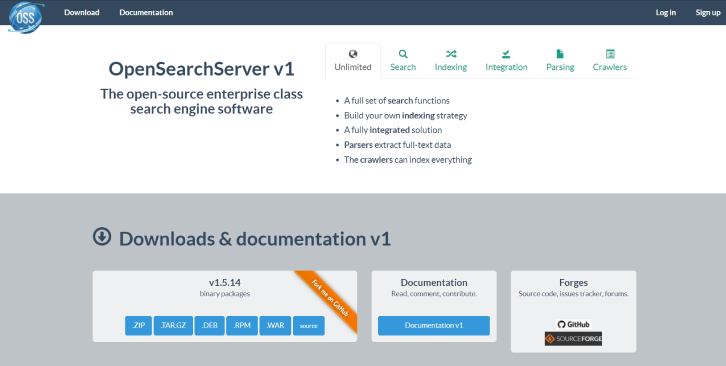Click the Forges card title
Screen dimensions: 726x366
tap(573, 283)
